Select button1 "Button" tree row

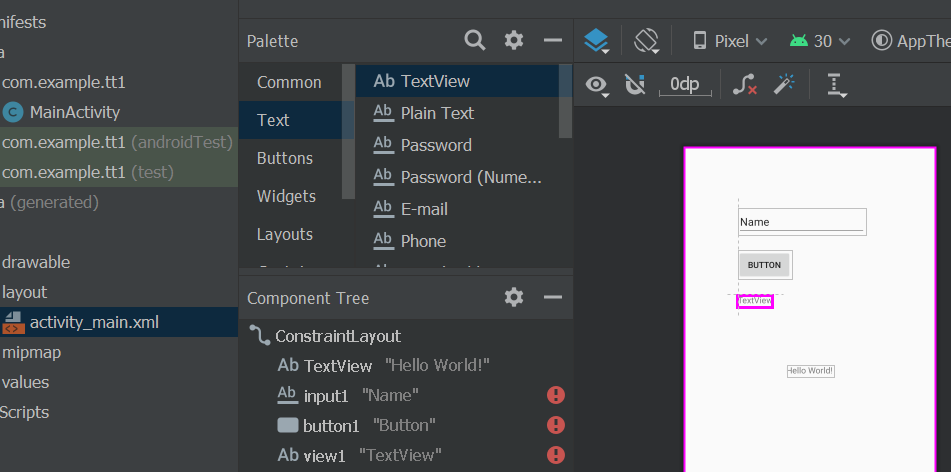[x=406, y=425]
